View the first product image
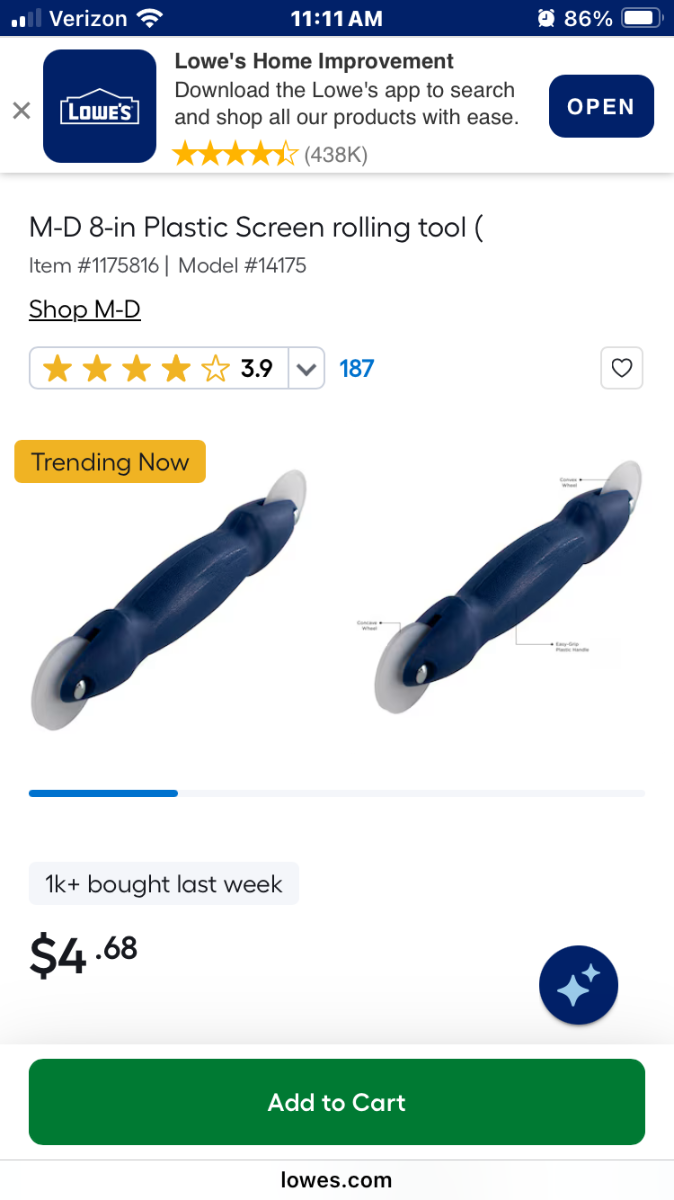Image resolution: width=674 pixels, height=1200 pixels. [168, 599]
